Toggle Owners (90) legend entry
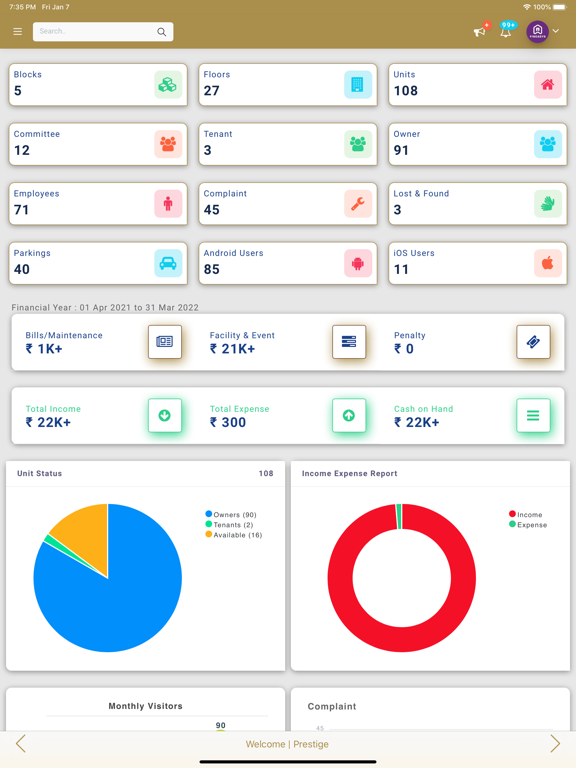Screen dimensions: 576x768 click(x=231, y=514)
